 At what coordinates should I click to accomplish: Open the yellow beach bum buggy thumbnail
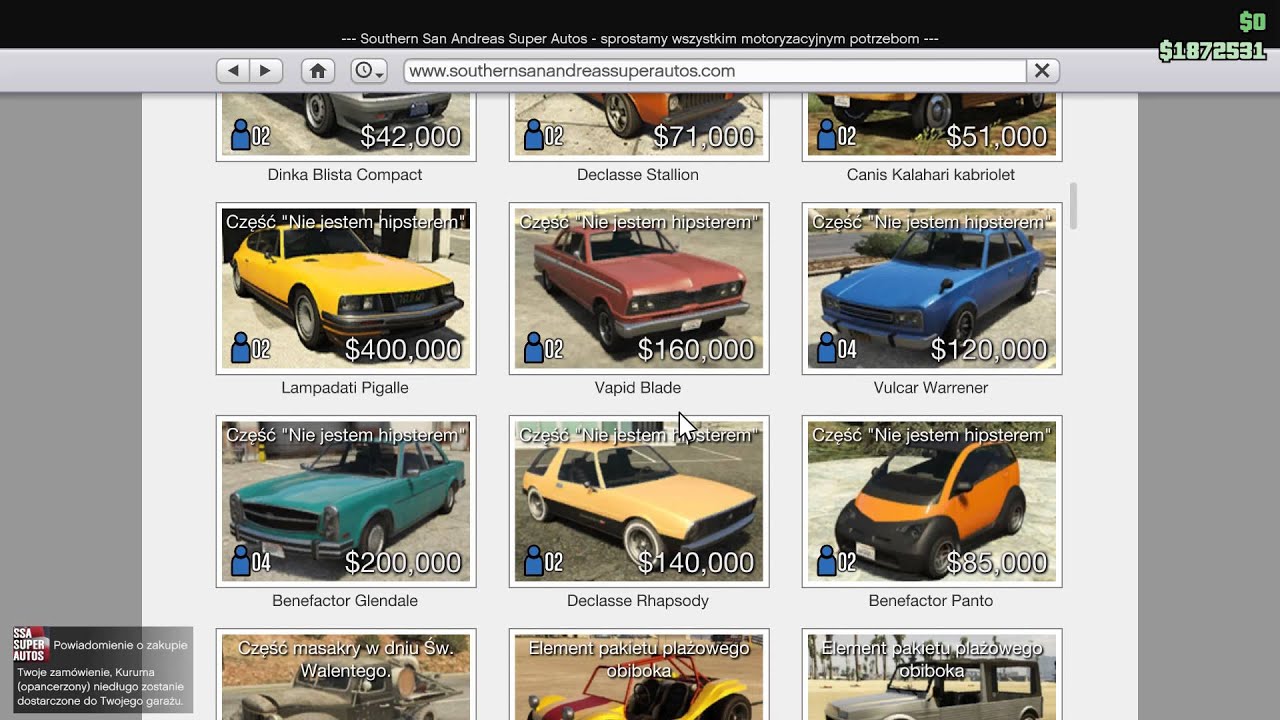[x=639, y=674]
